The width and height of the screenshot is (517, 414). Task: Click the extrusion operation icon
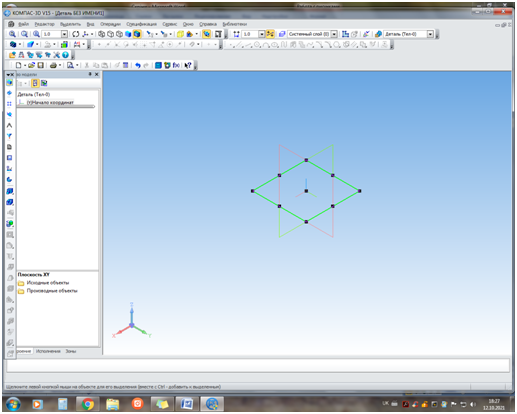[x=10, y=191]
